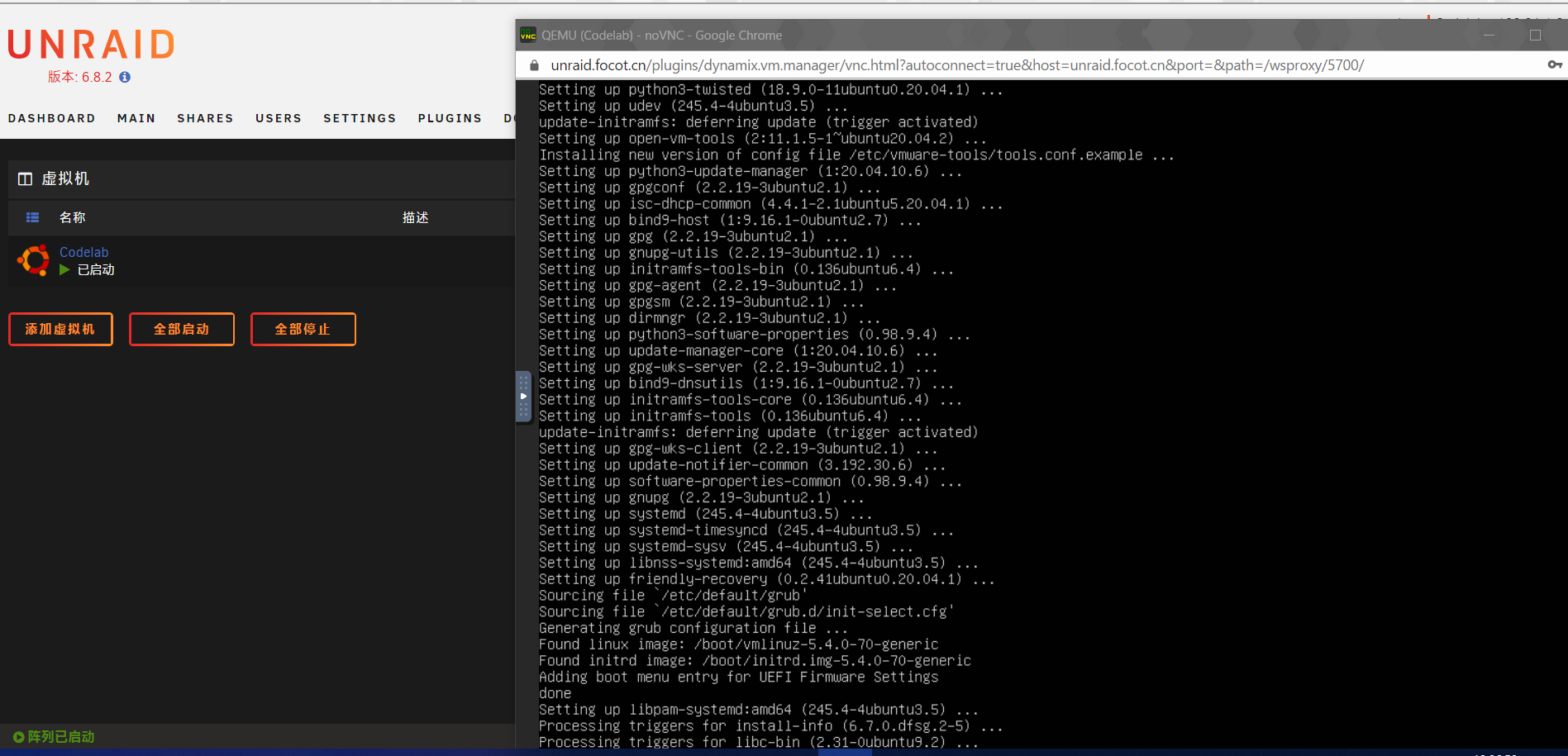Viewport: 1568px width, 756px height.
Task: Open the Shares menu
Action: 205,118
